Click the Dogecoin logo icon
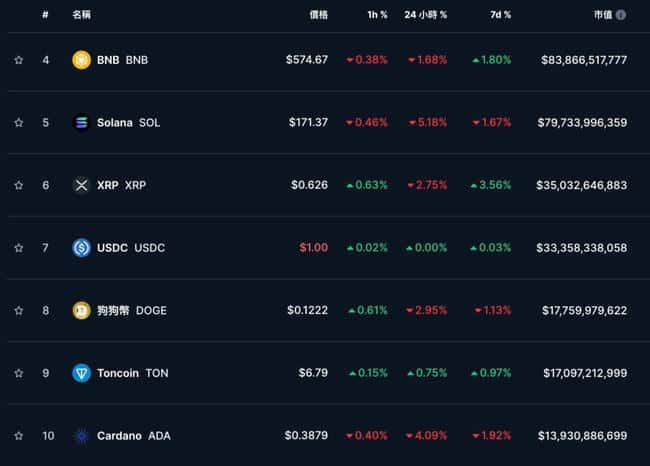This screenshot has height=466, width=650. pos(81,310)
